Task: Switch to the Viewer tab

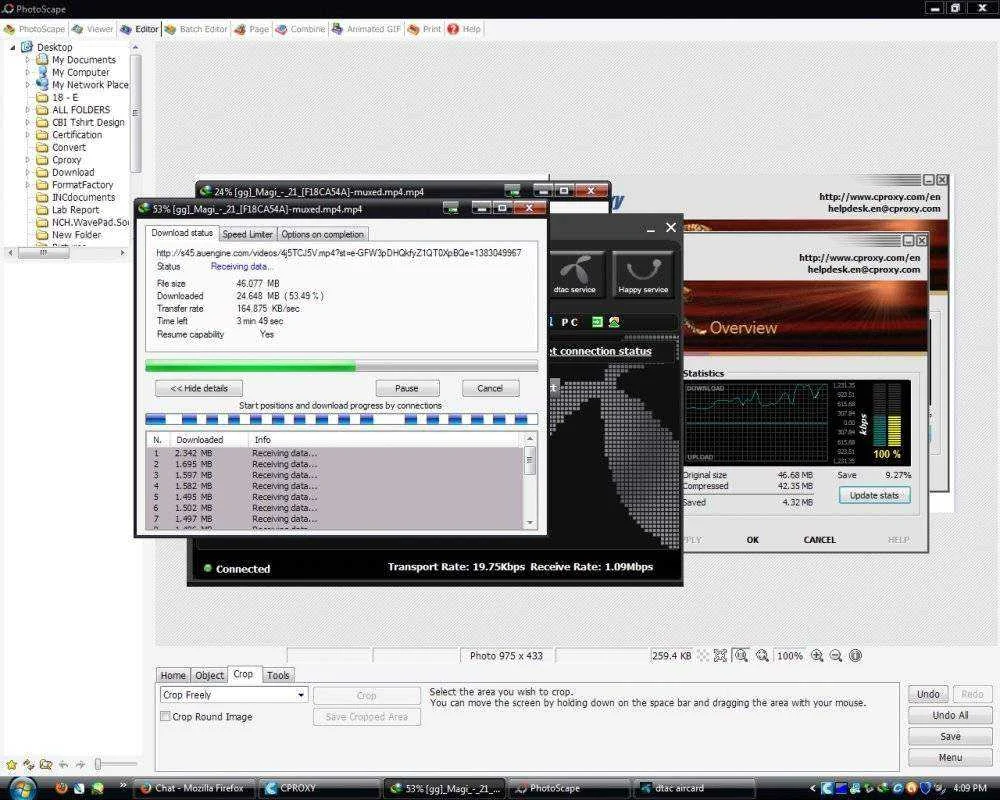Action: coord(92,29)
